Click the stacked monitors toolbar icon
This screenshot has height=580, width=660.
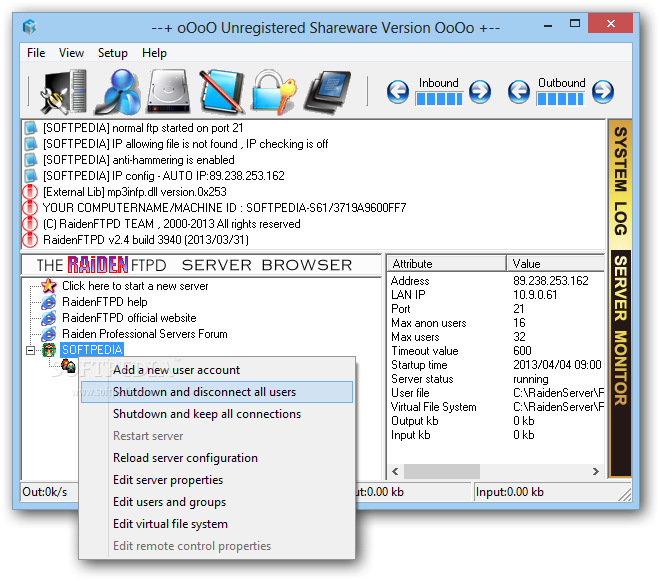[x=327, y=92]
